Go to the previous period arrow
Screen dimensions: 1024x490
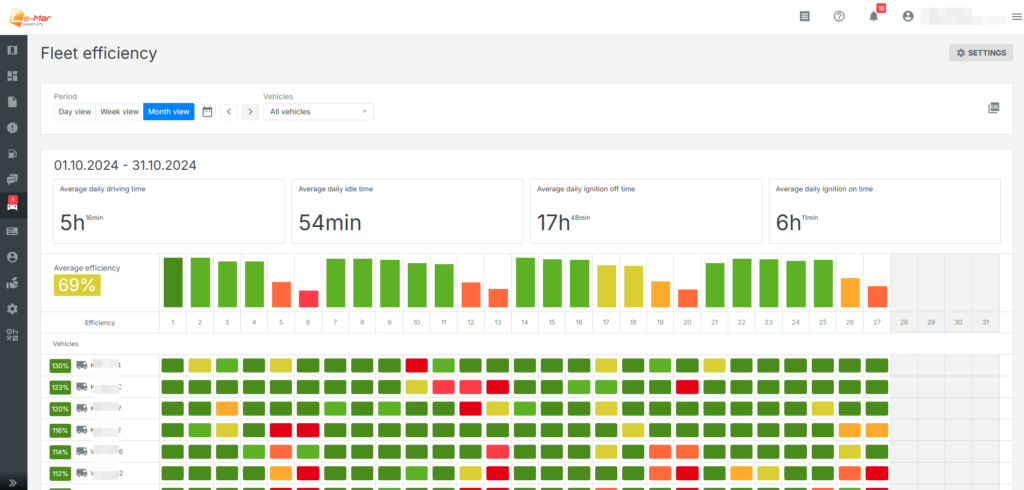pyautogui.click(x=229, y=112)
